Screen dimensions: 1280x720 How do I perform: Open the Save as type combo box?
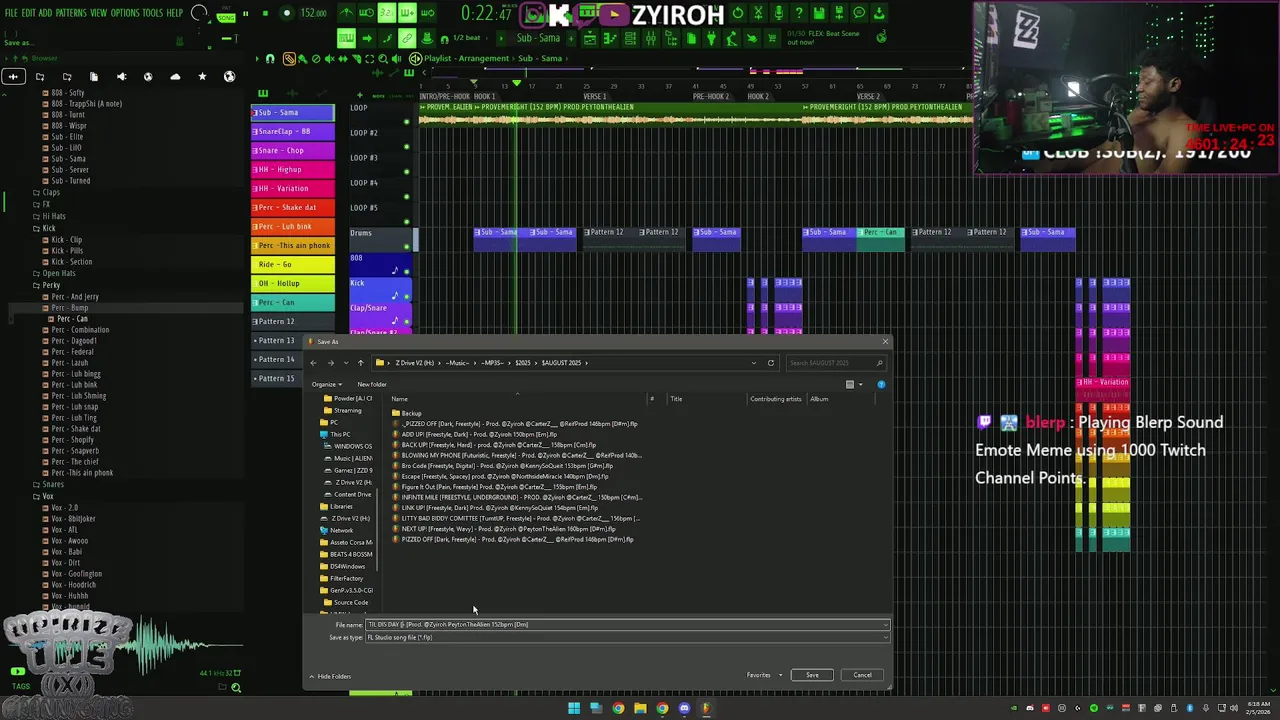(627, 637)
